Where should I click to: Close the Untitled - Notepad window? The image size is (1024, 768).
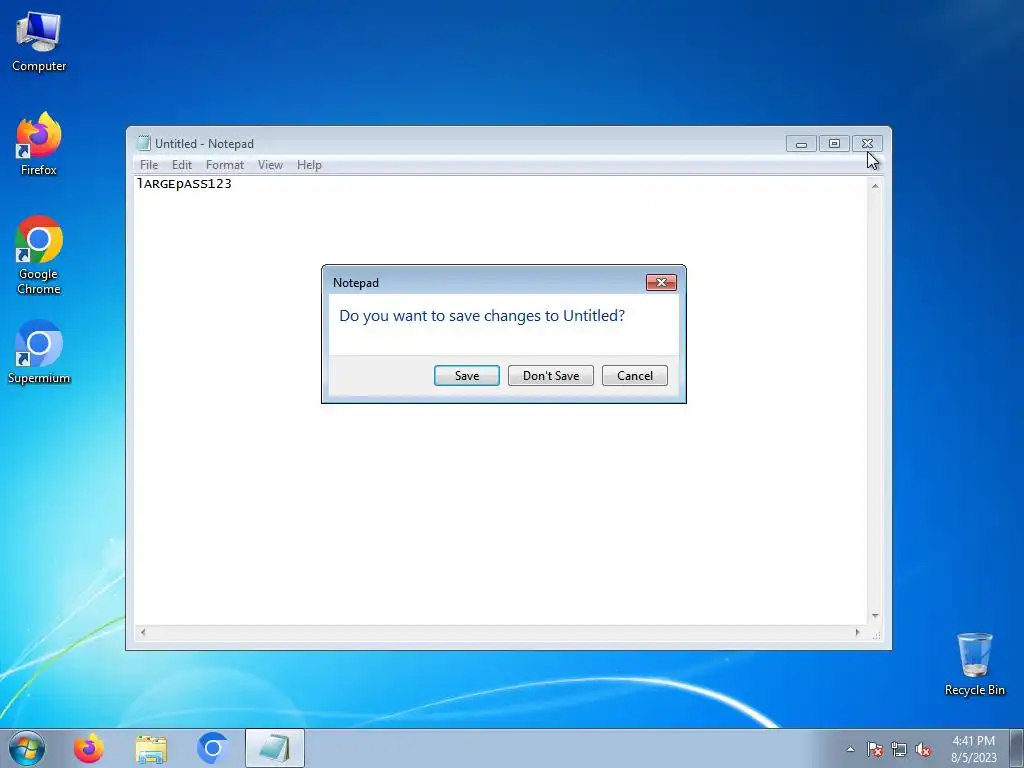[867, 144]
